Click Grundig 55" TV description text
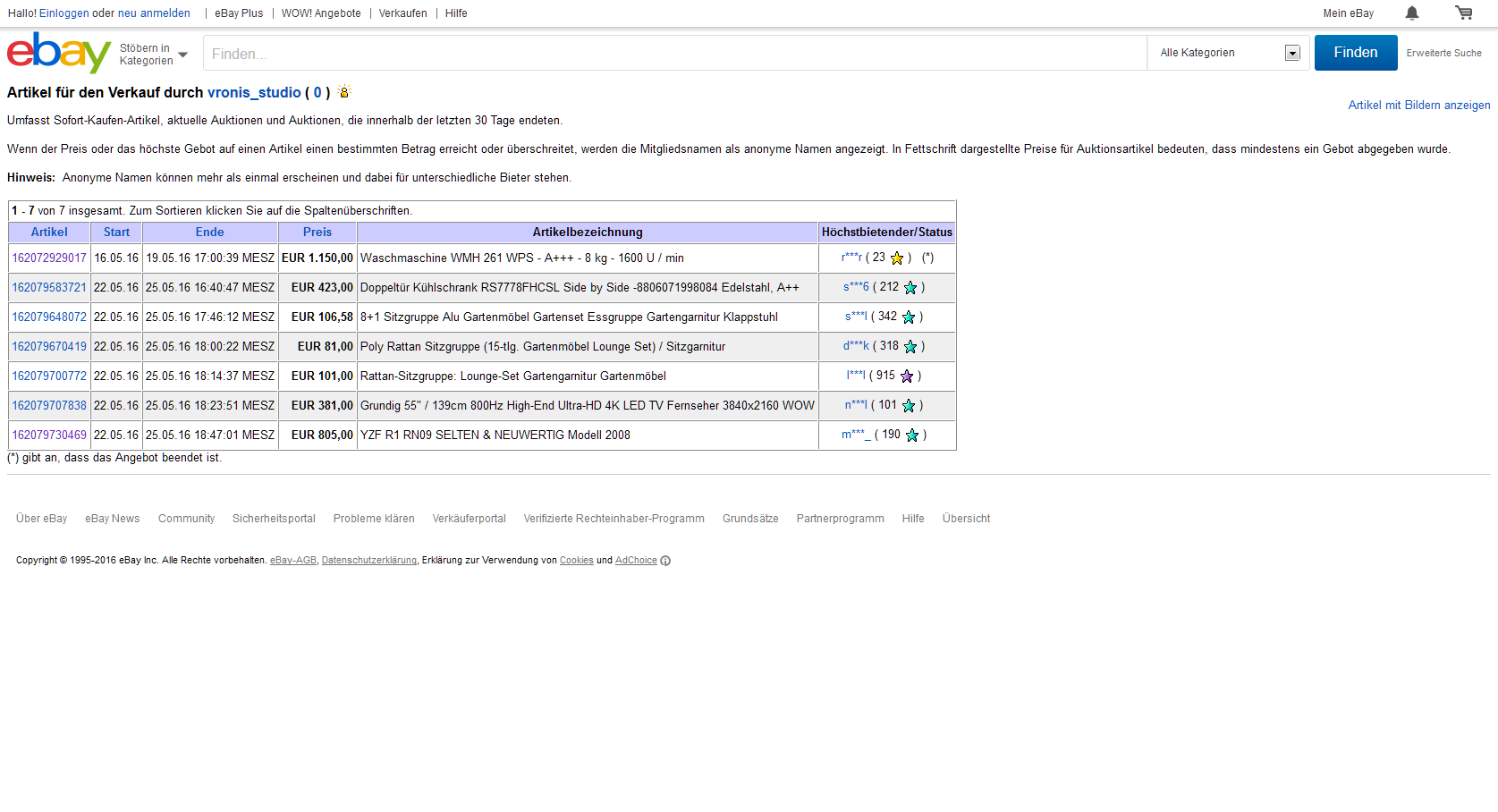Image resolution: width=1498 pixels, height=812 pixels. pos(588,405)
